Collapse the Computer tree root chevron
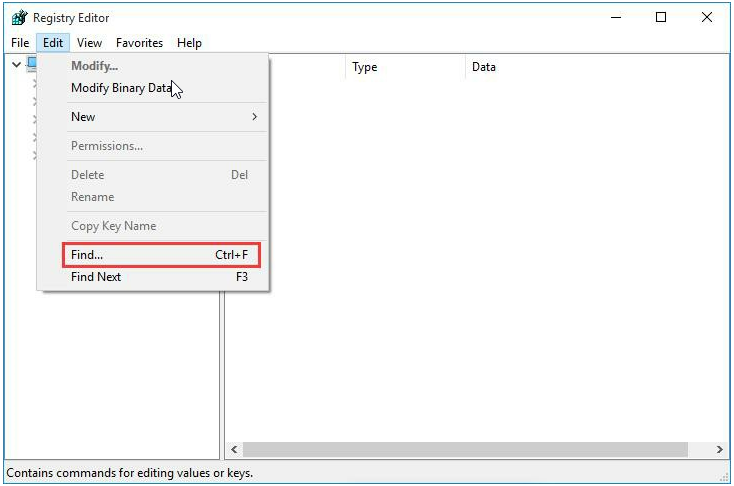Screen dimensions: 734x486 click(16, 65)
